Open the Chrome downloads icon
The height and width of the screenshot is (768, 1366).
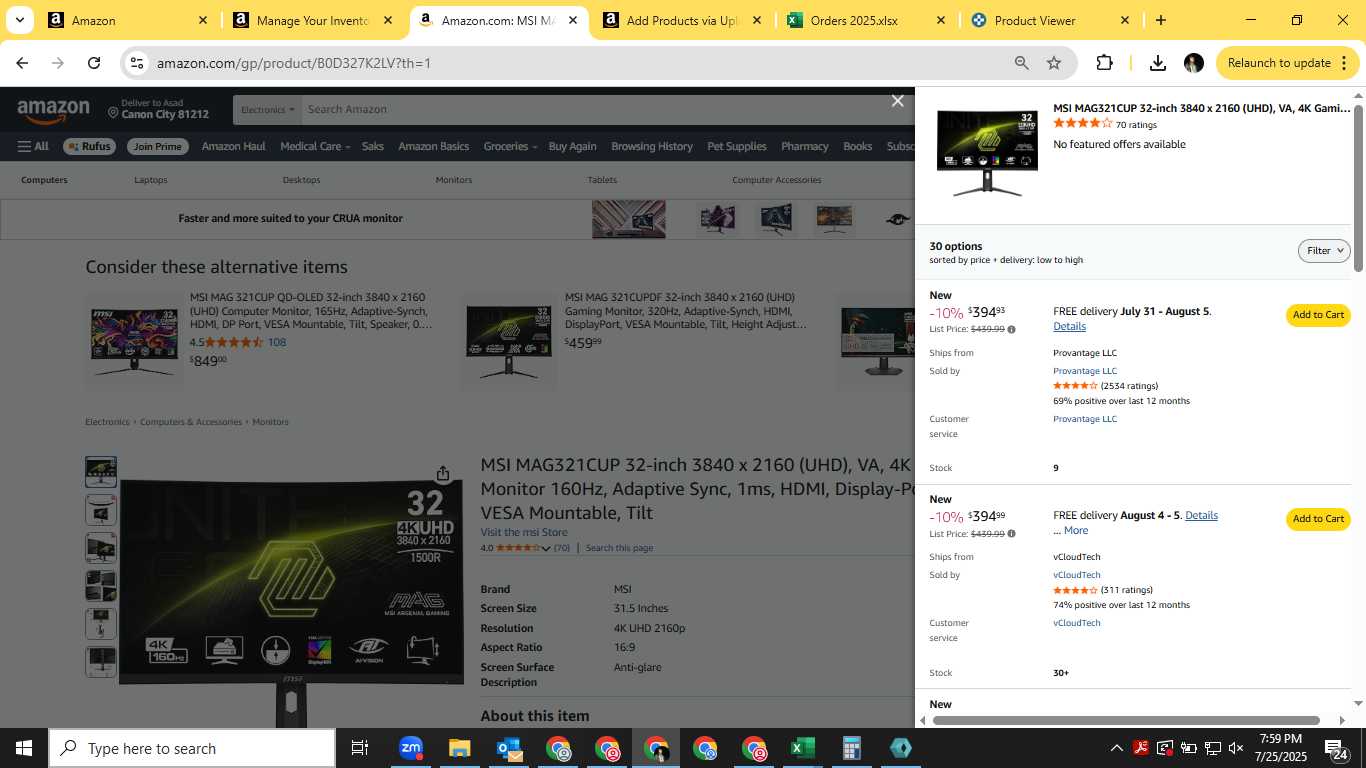coord(1157,63)
